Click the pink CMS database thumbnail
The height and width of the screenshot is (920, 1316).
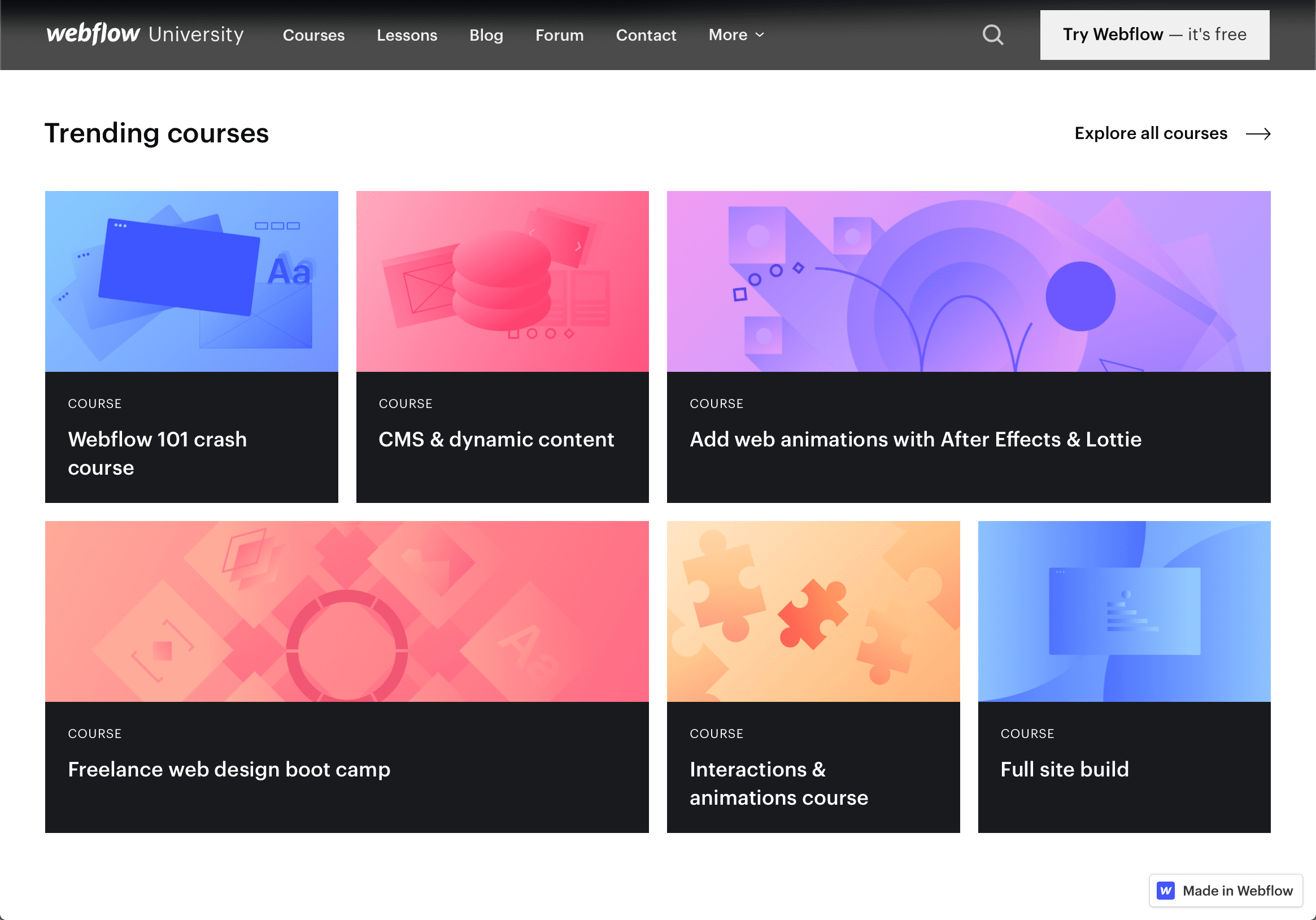point(502,281)
